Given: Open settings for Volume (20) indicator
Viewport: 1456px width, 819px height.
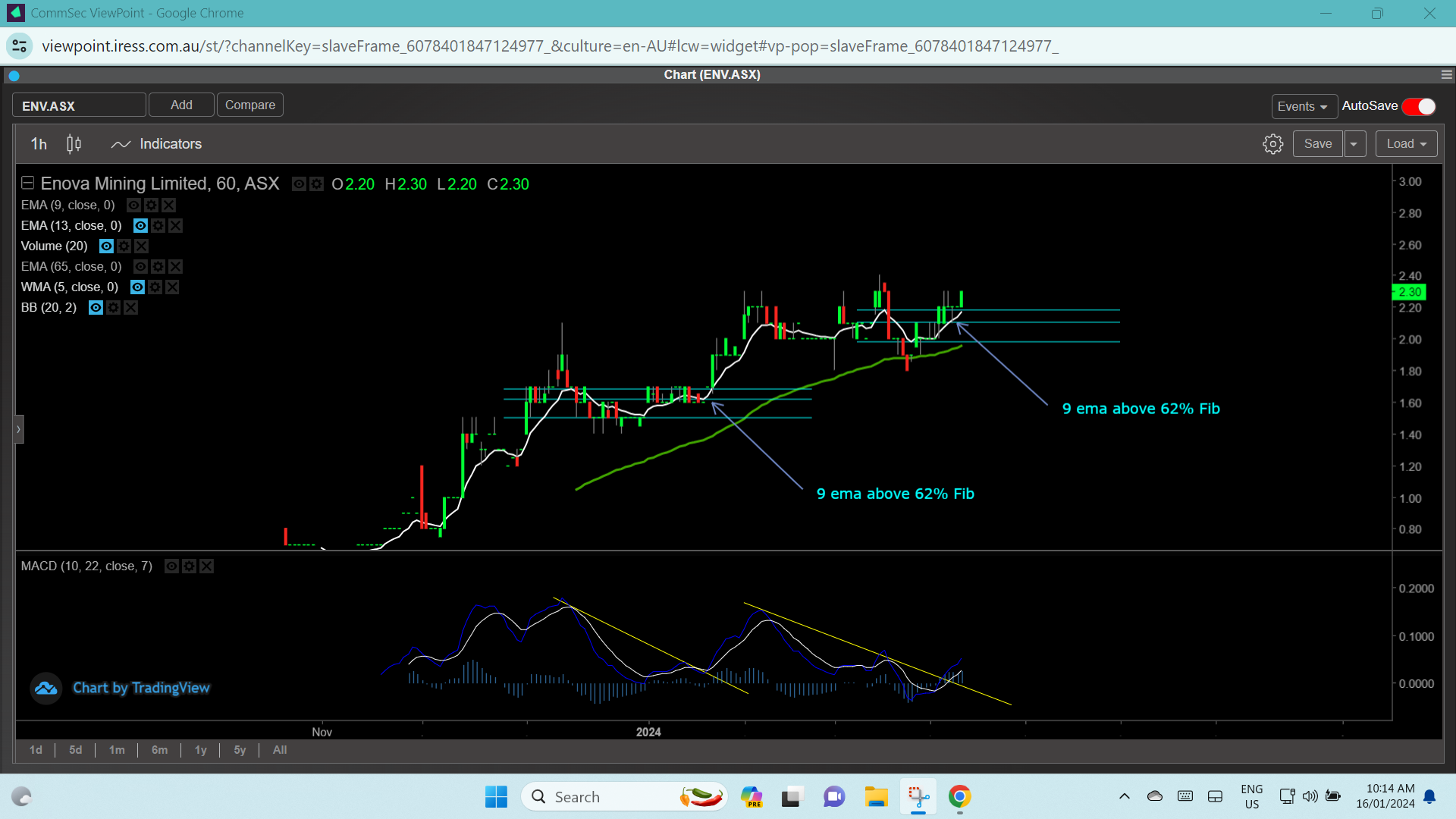Looking at the screenshot, I should pyautogui.click(x=124, y=246).
